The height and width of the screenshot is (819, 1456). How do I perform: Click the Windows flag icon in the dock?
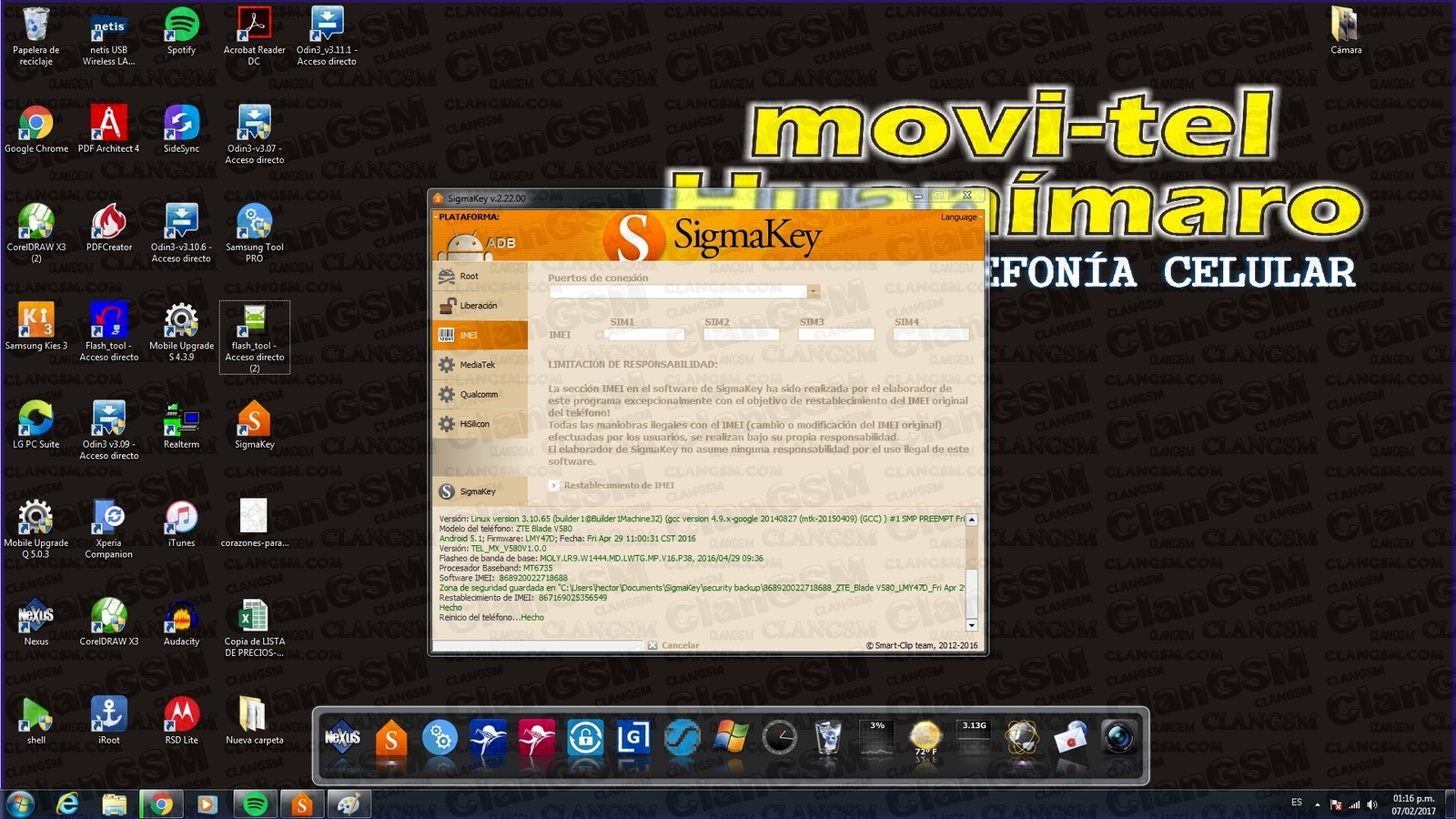point(731,737)
